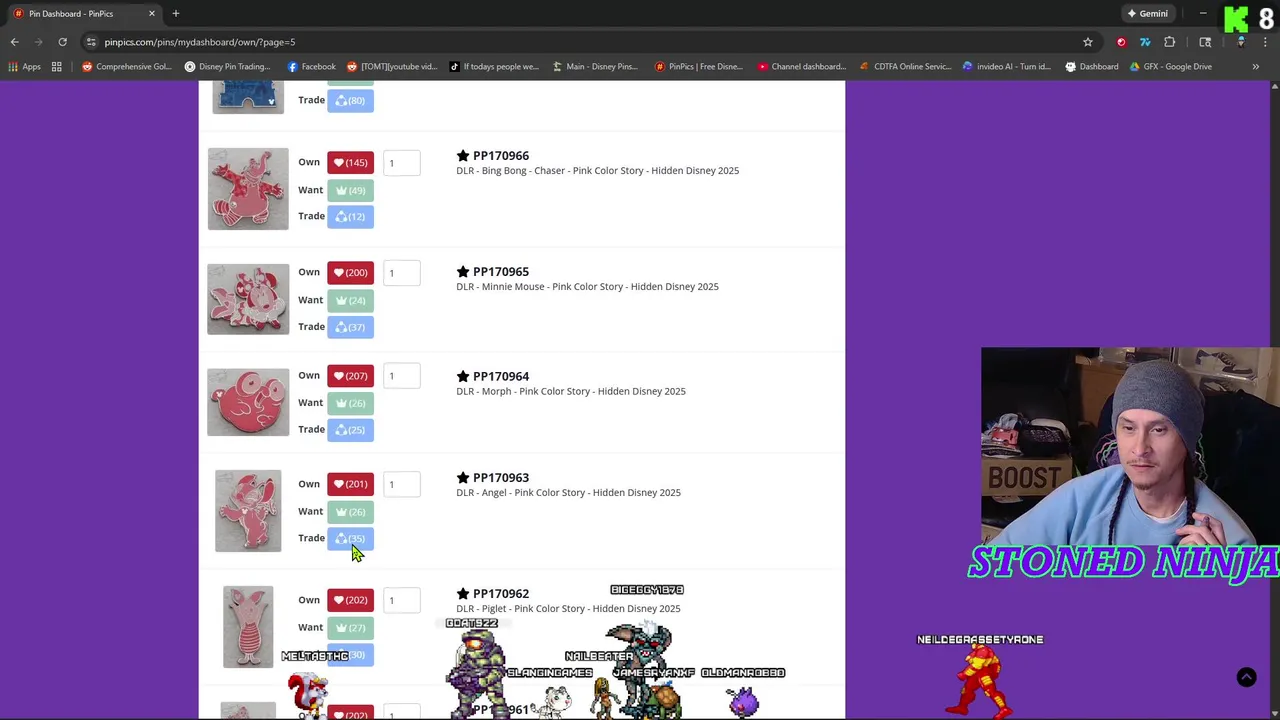Click the Want button showing 24

click(350, 300)
